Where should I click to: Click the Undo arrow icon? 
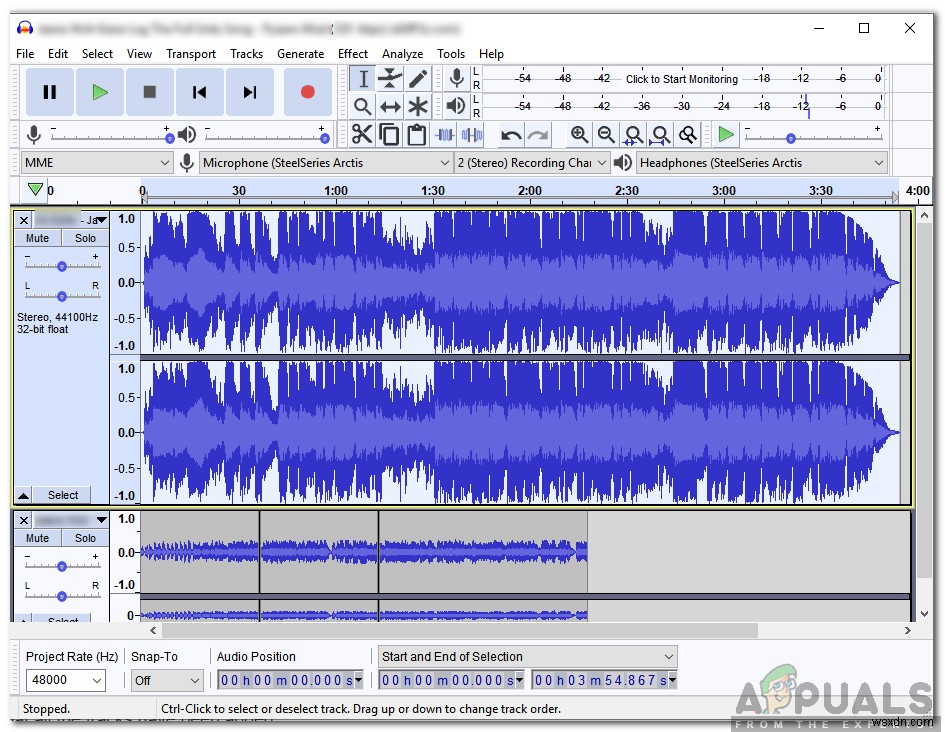(x=511, y=135)
